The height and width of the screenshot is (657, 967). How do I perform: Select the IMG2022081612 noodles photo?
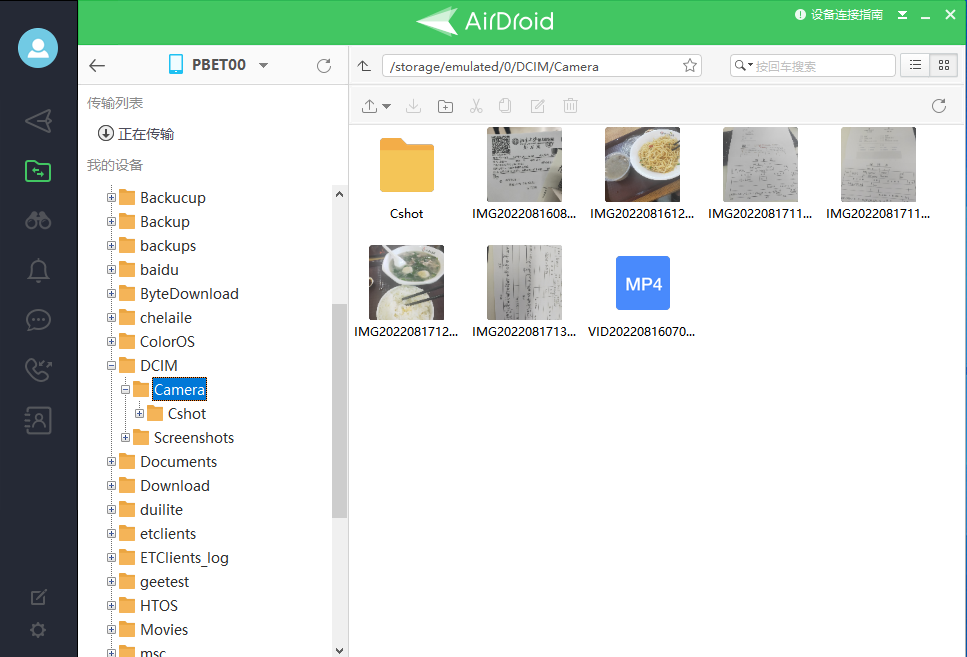pyautogui.click(x=642, y=175)
